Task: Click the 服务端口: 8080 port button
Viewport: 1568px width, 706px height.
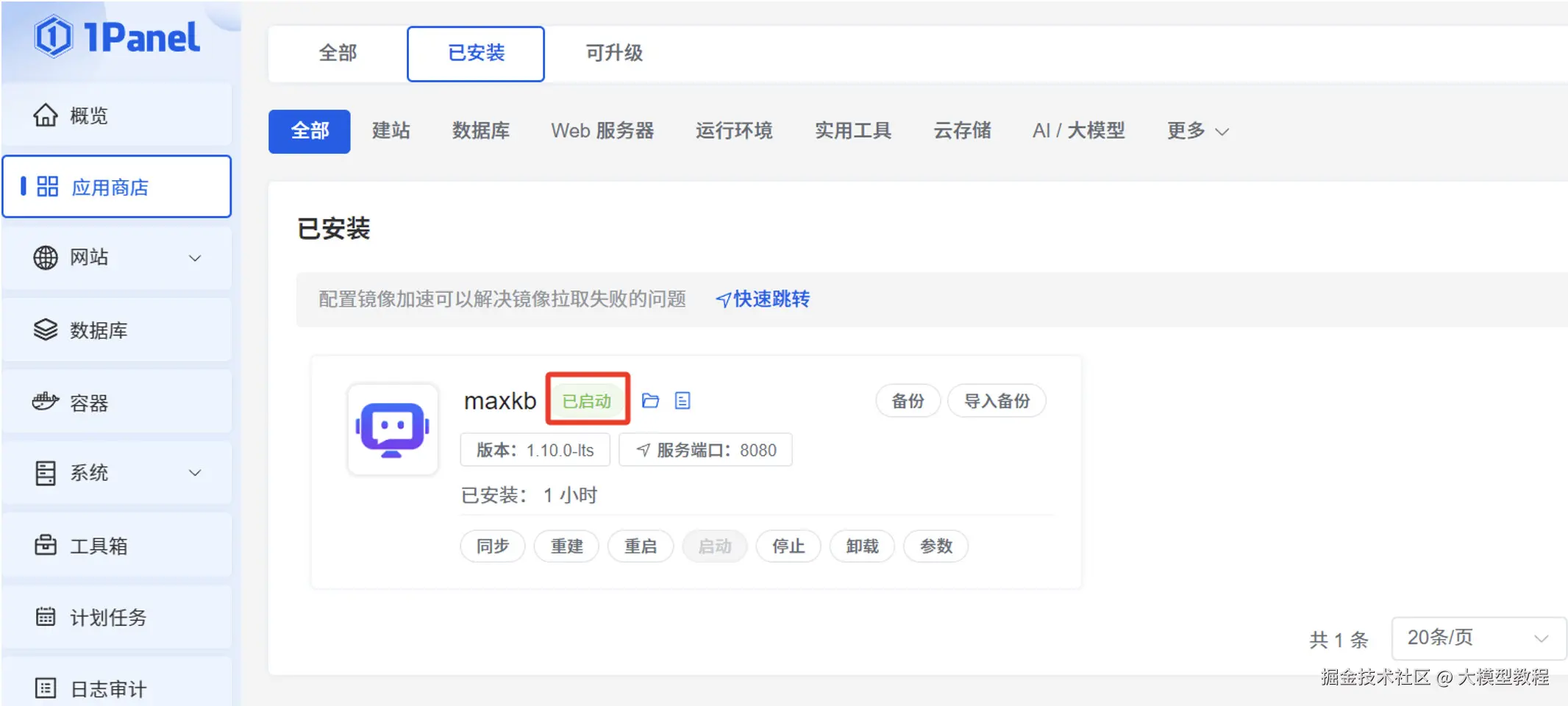Action: (x=706, y=450)
